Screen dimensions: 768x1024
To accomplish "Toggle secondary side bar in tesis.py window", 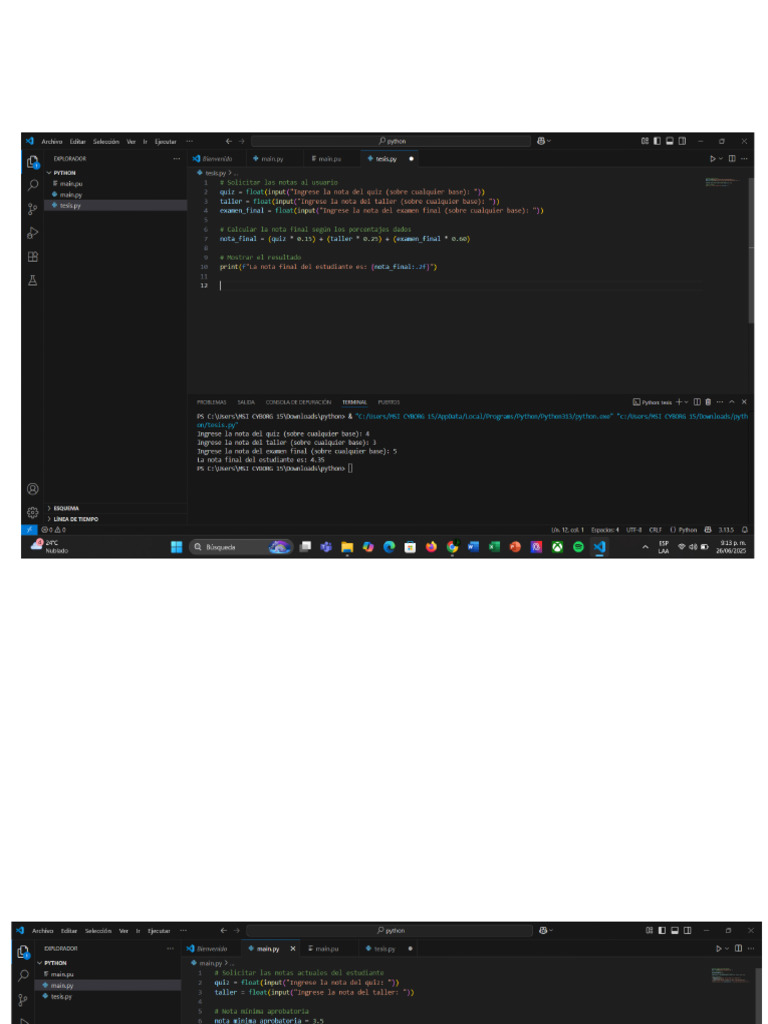I will click(x=682, y=141).
